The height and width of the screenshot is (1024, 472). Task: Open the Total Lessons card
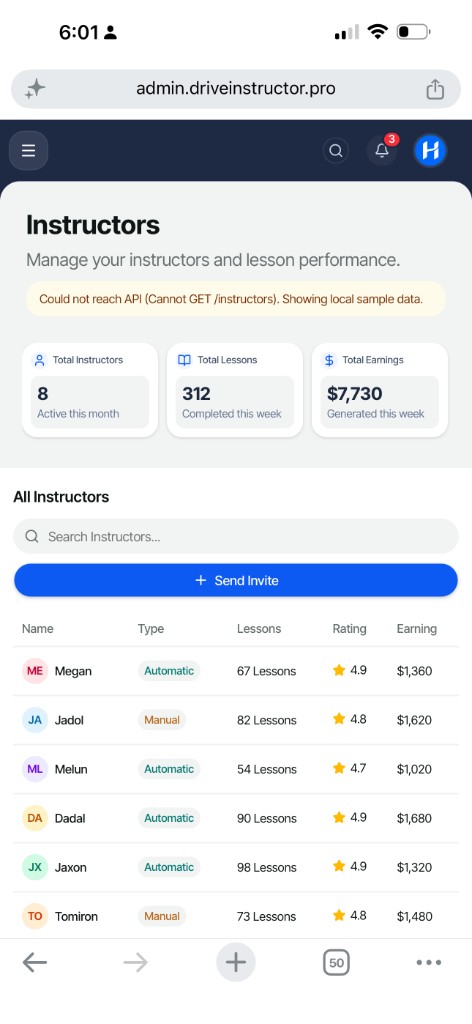point(235,390)
